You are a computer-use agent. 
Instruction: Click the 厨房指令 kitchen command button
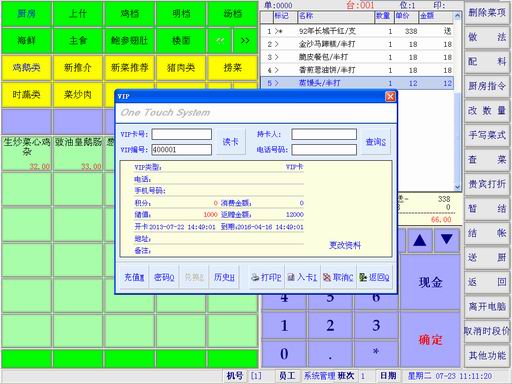pos(487,86)
